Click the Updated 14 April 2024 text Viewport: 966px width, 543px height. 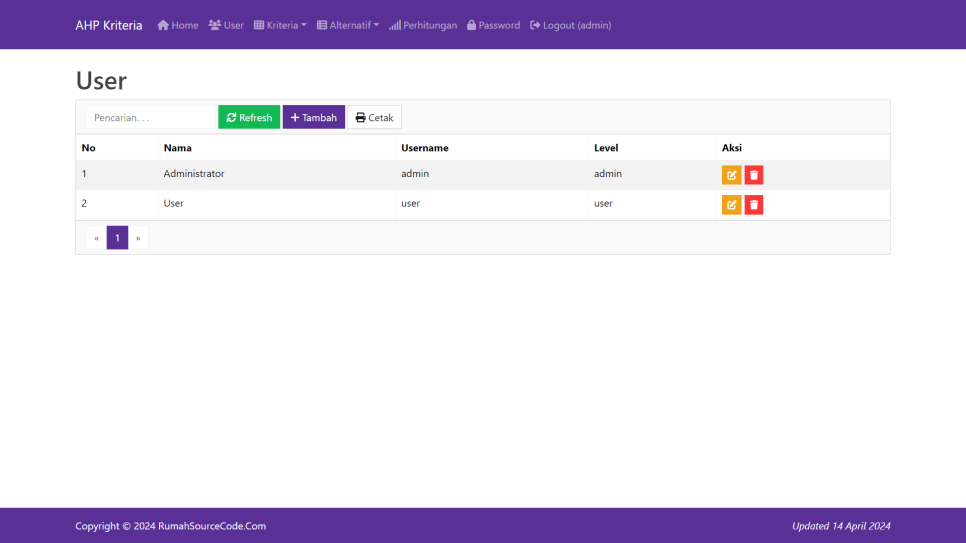click(x=841, y=526)
